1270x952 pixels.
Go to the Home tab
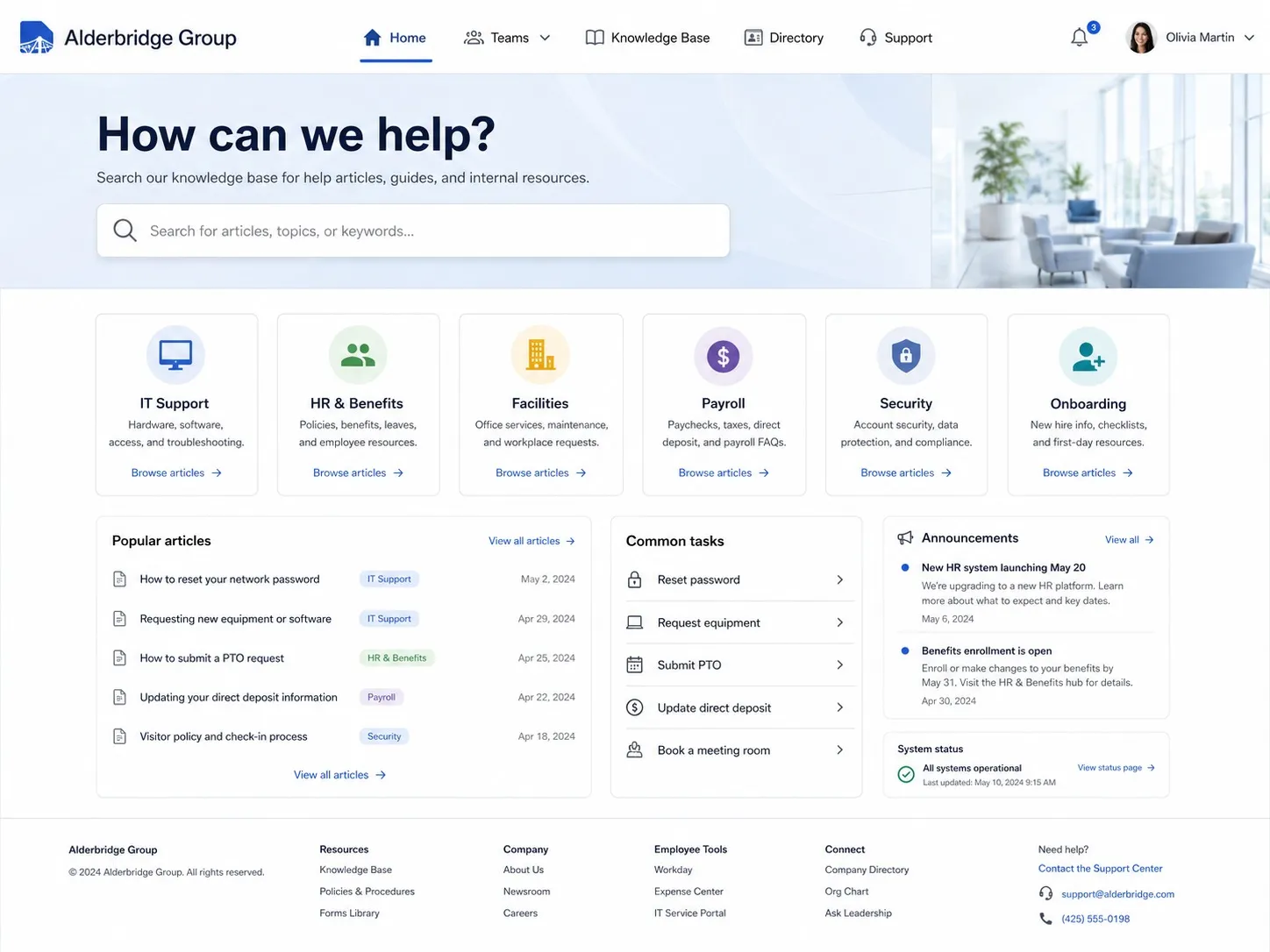click(x=396, y=38)
